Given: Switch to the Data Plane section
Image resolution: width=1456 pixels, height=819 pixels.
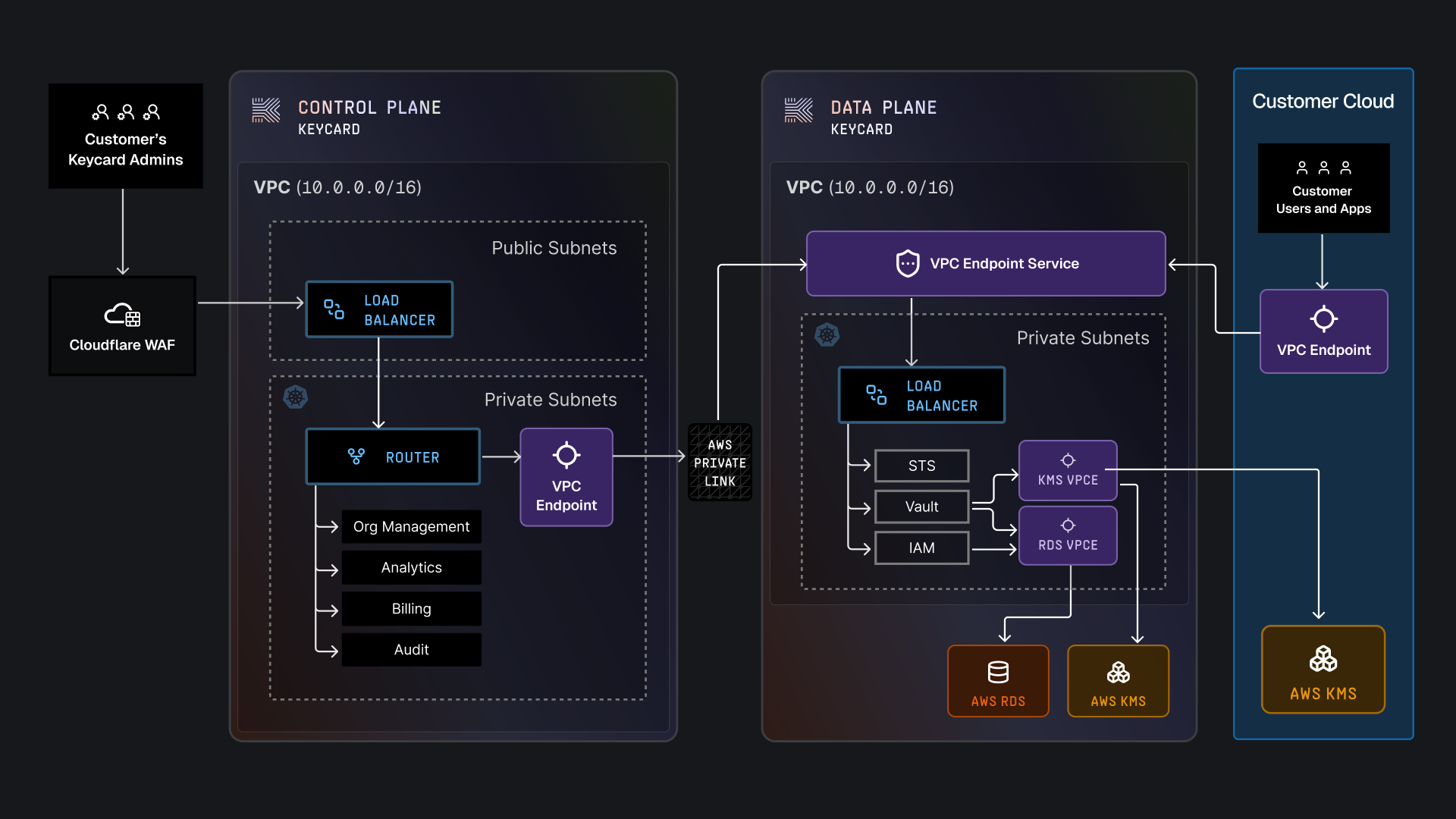Looking at the screenshot, I should coord(883,107).
